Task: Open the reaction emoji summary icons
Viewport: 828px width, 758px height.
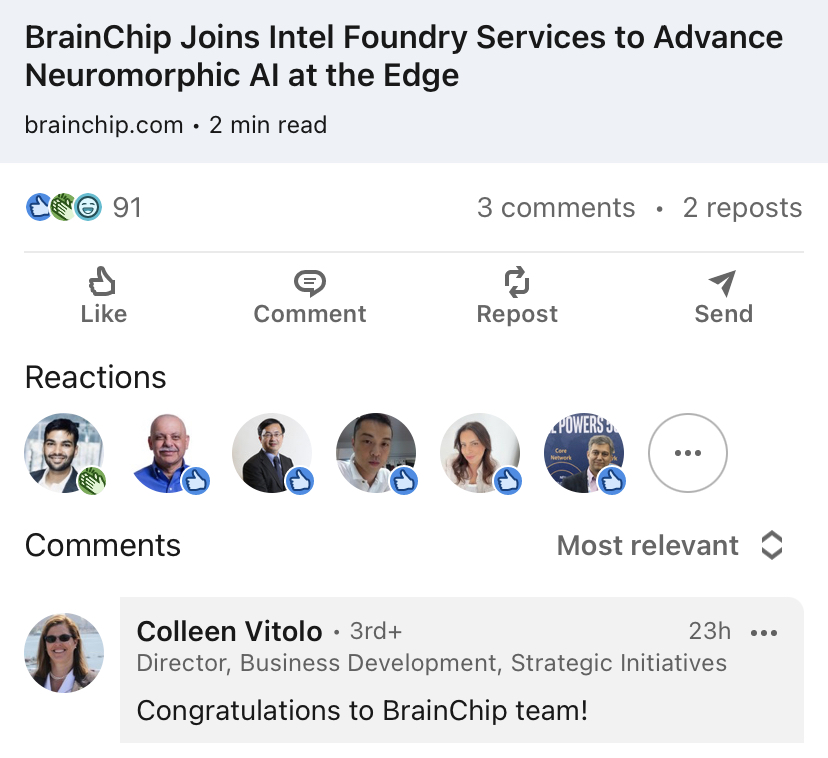Action: [x=63, y=208]
